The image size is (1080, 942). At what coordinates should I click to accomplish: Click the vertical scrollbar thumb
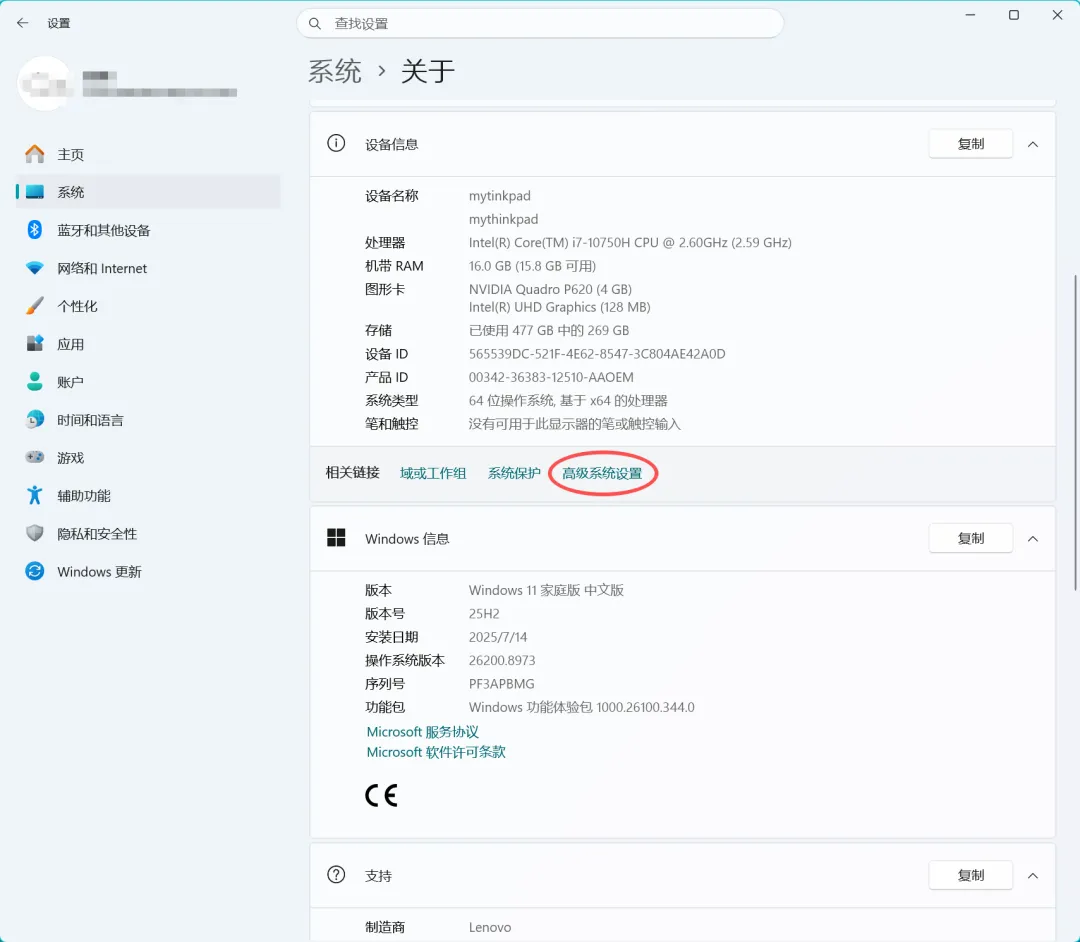(x=1074, y=432)
